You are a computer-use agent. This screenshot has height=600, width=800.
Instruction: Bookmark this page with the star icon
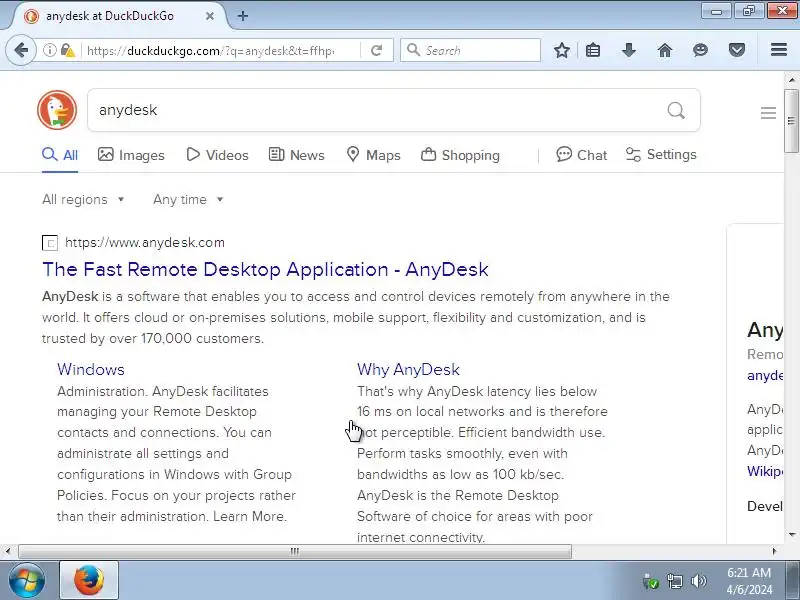(x=562, y=50)
